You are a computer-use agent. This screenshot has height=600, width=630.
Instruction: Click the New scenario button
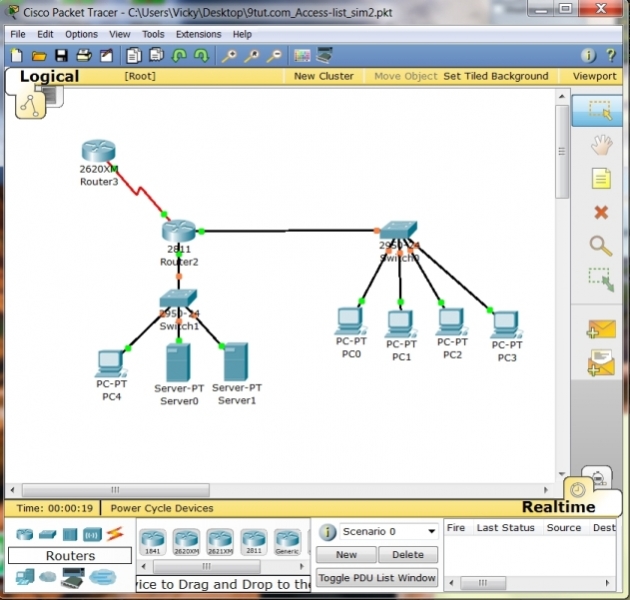point(346,554)
